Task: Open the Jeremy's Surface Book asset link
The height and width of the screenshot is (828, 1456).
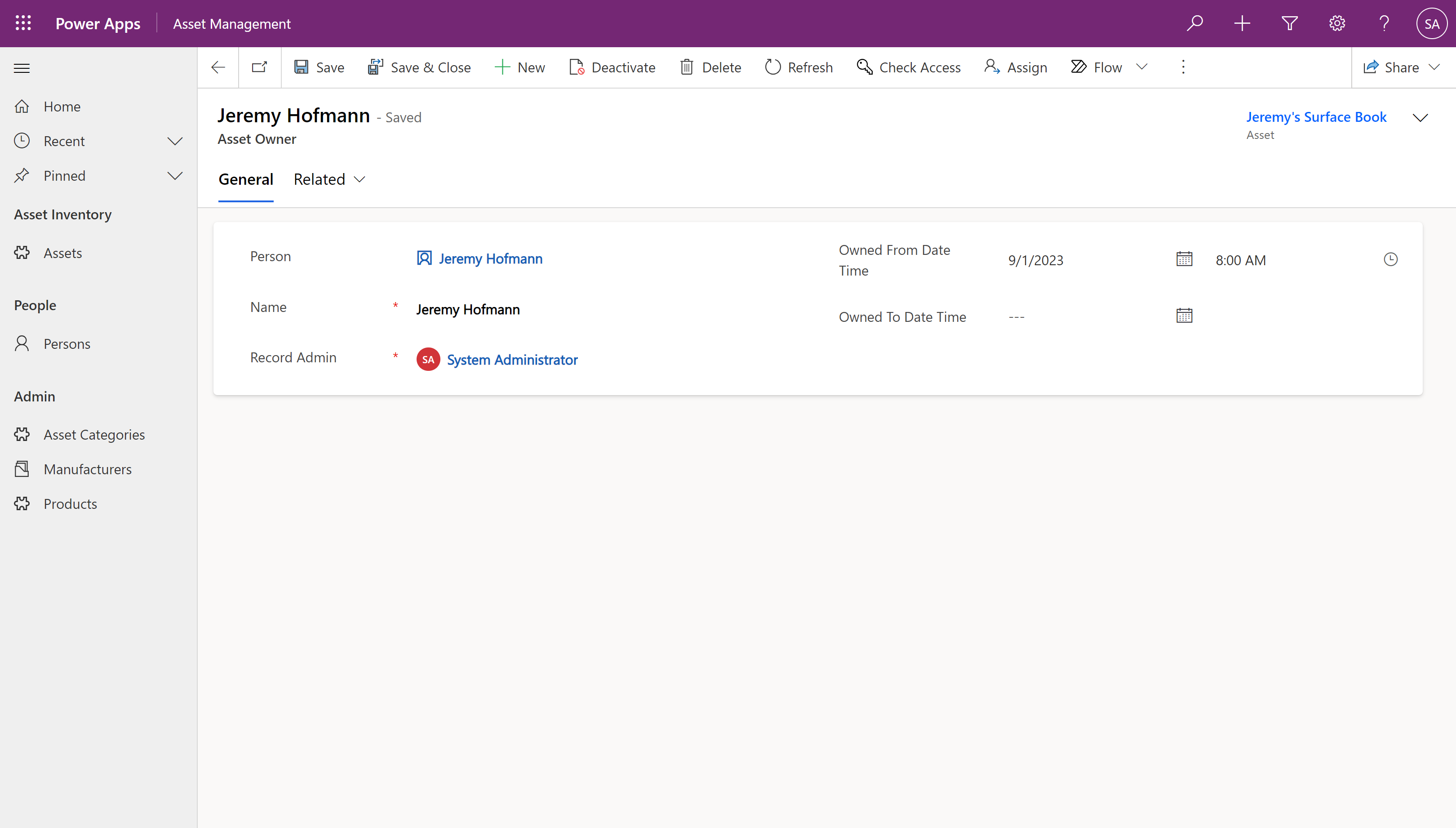Action: 1316,116
